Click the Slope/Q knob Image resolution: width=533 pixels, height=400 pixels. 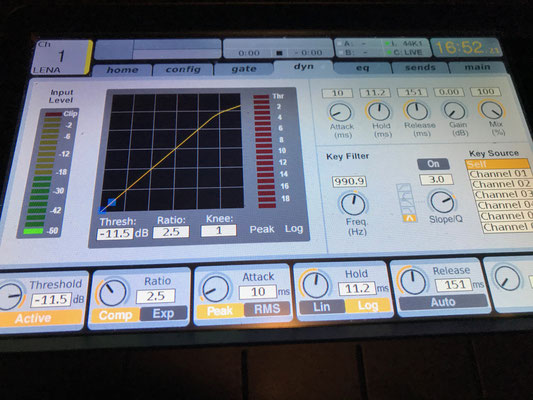tap(442, 202)
